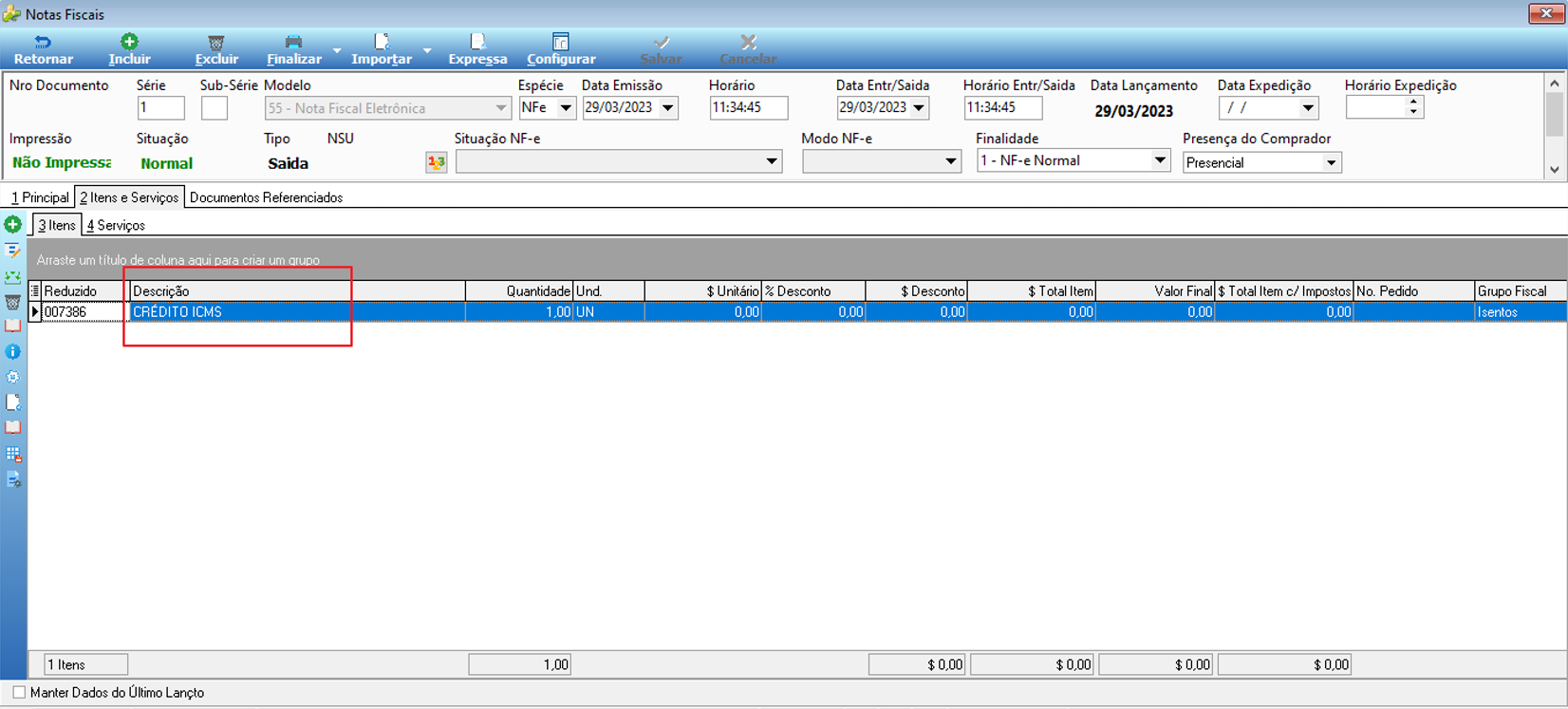The width and height of the screenshot is (1568, 709).
Task: Expand the Importar dropdown arrow
Action: (x=427, y=50)
